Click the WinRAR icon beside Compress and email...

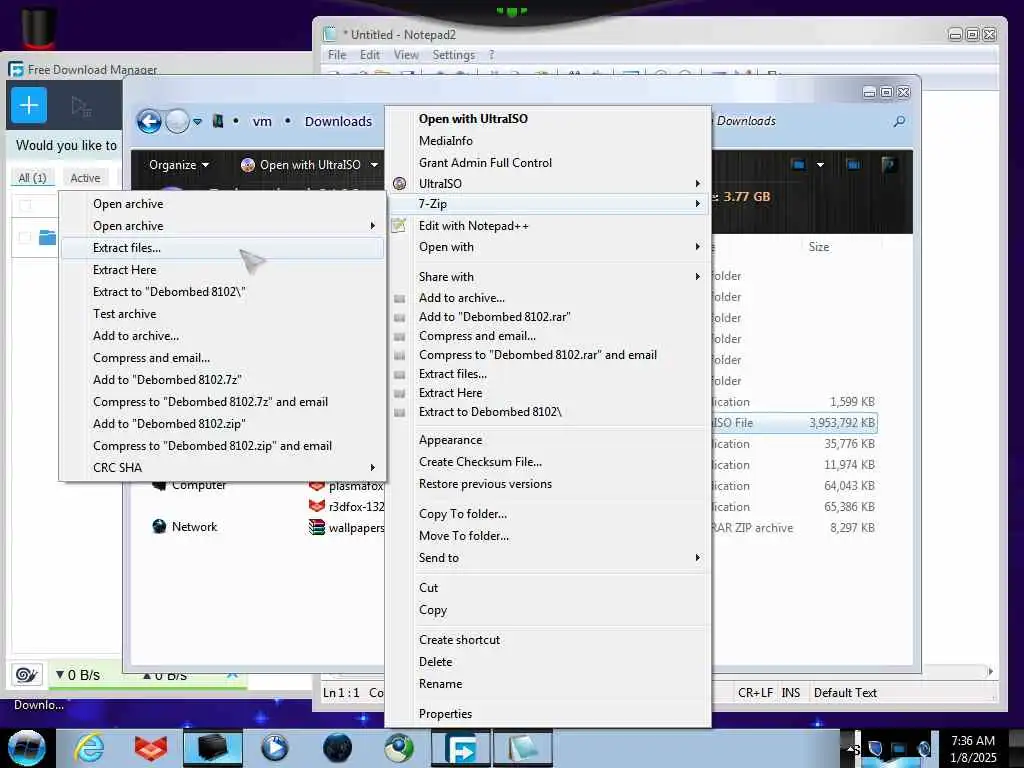tap(400, 336)
